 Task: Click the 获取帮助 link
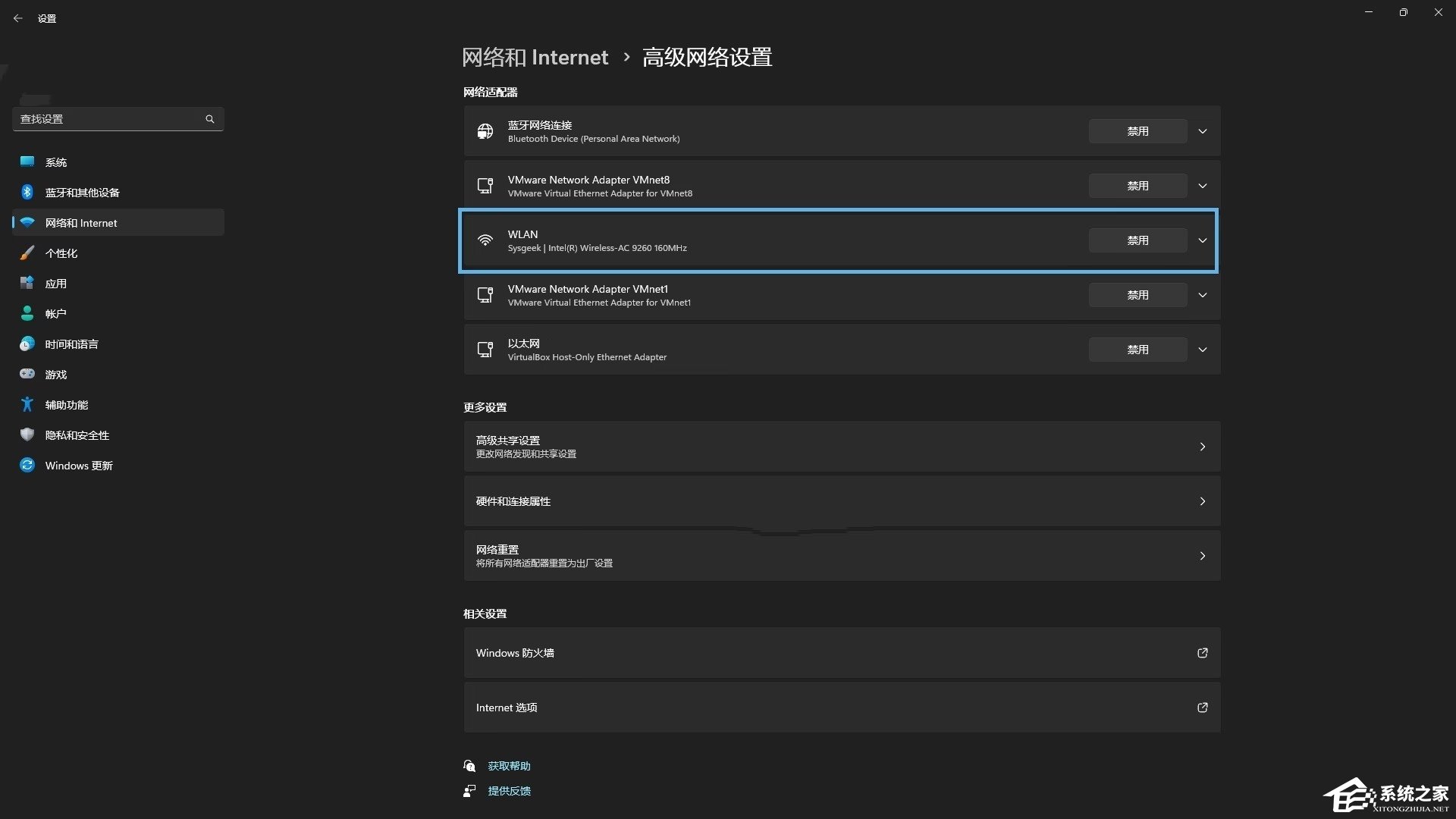click(x=509, y=765)
